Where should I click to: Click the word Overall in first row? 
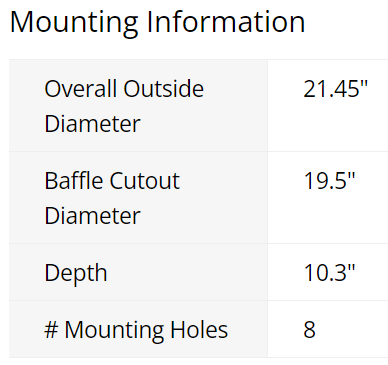[80, 89]
